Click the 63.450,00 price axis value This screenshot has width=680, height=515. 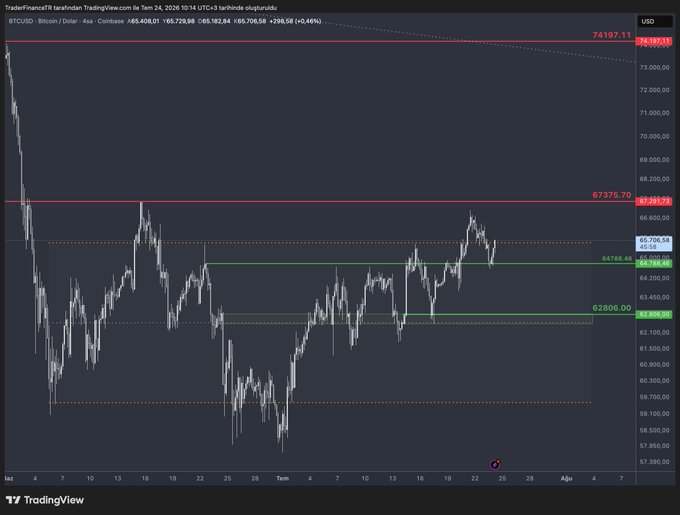click(654, 297)
